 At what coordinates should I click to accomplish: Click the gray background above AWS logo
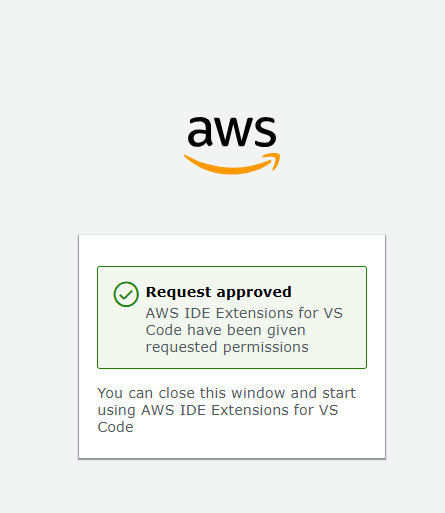coord(222,57)
